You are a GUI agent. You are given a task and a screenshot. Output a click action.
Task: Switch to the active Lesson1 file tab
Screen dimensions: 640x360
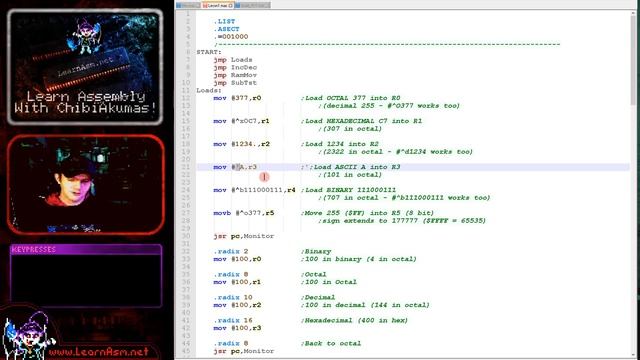(217, 5)
